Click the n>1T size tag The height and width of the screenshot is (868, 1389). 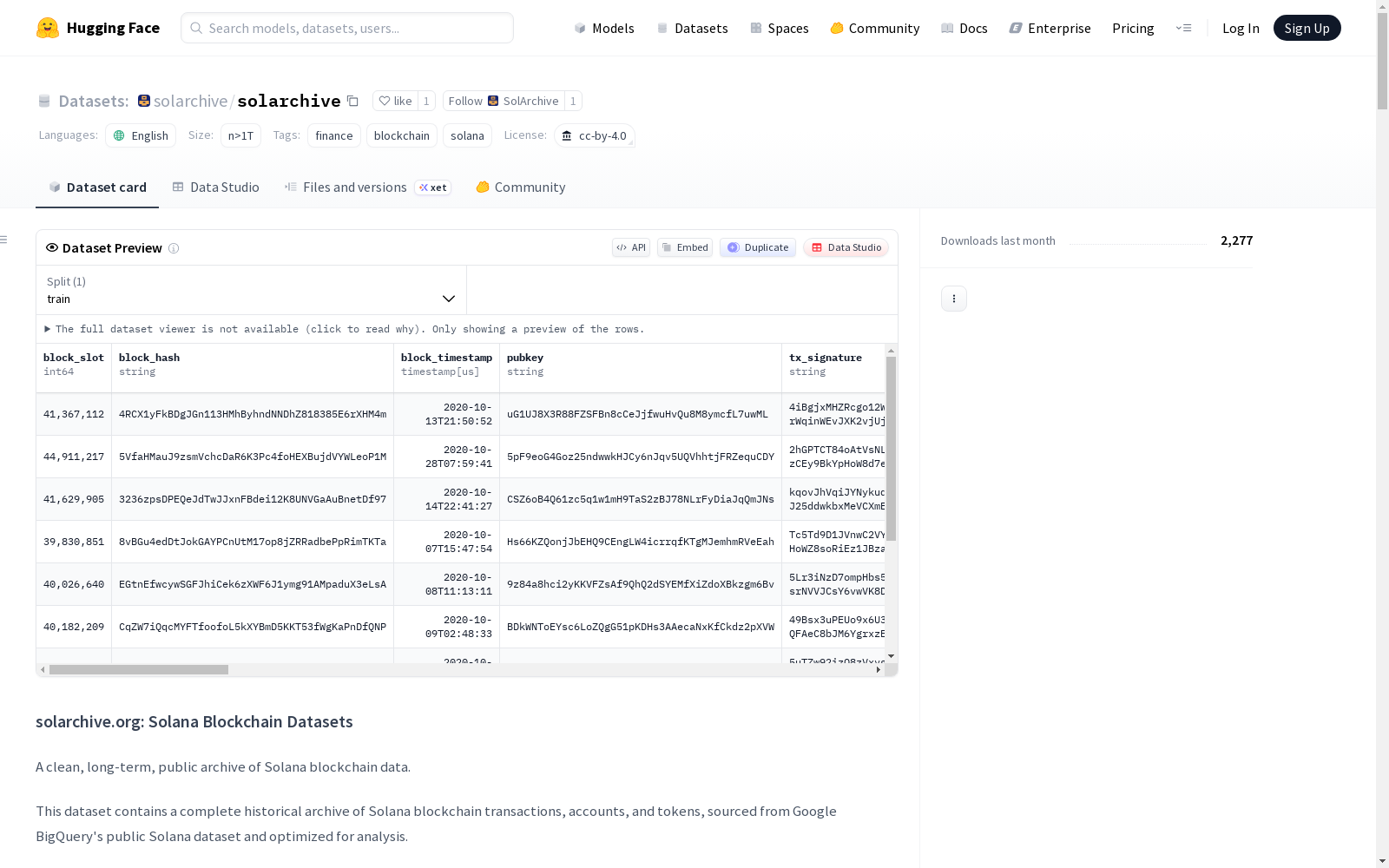pos(240,135)
